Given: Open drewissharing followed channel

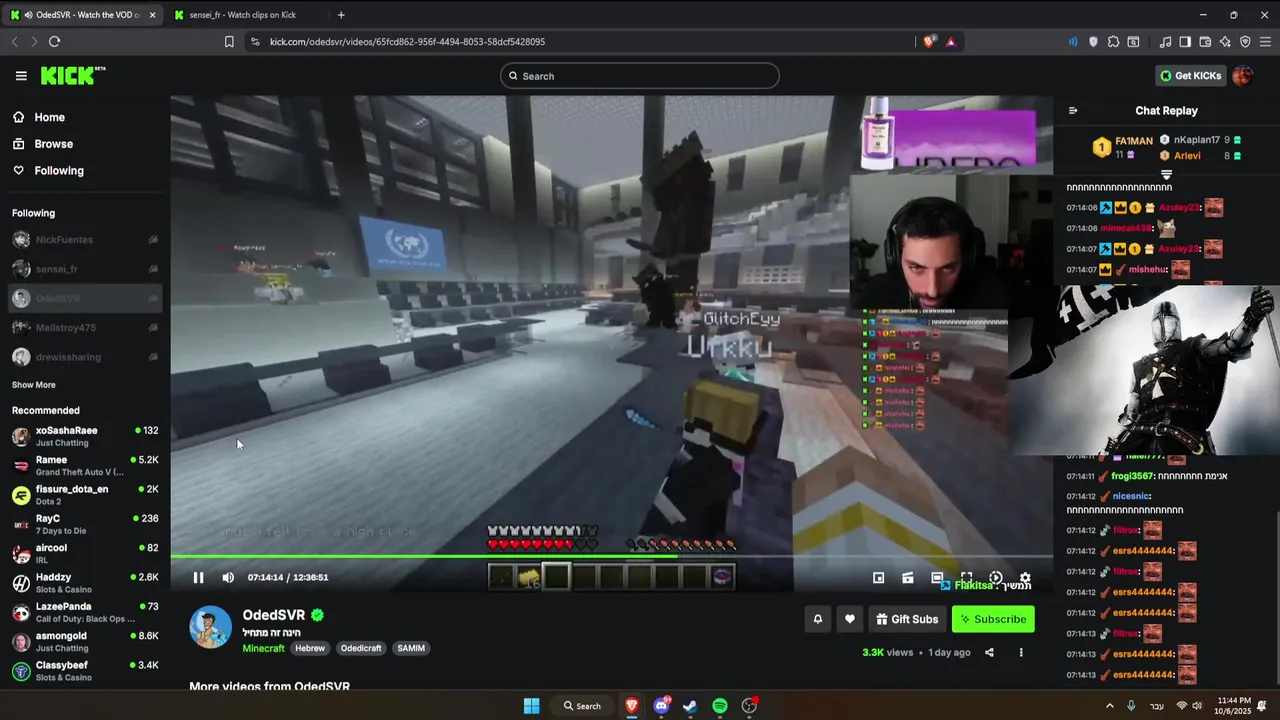Looking at the screenshot, I should (85, 357).
